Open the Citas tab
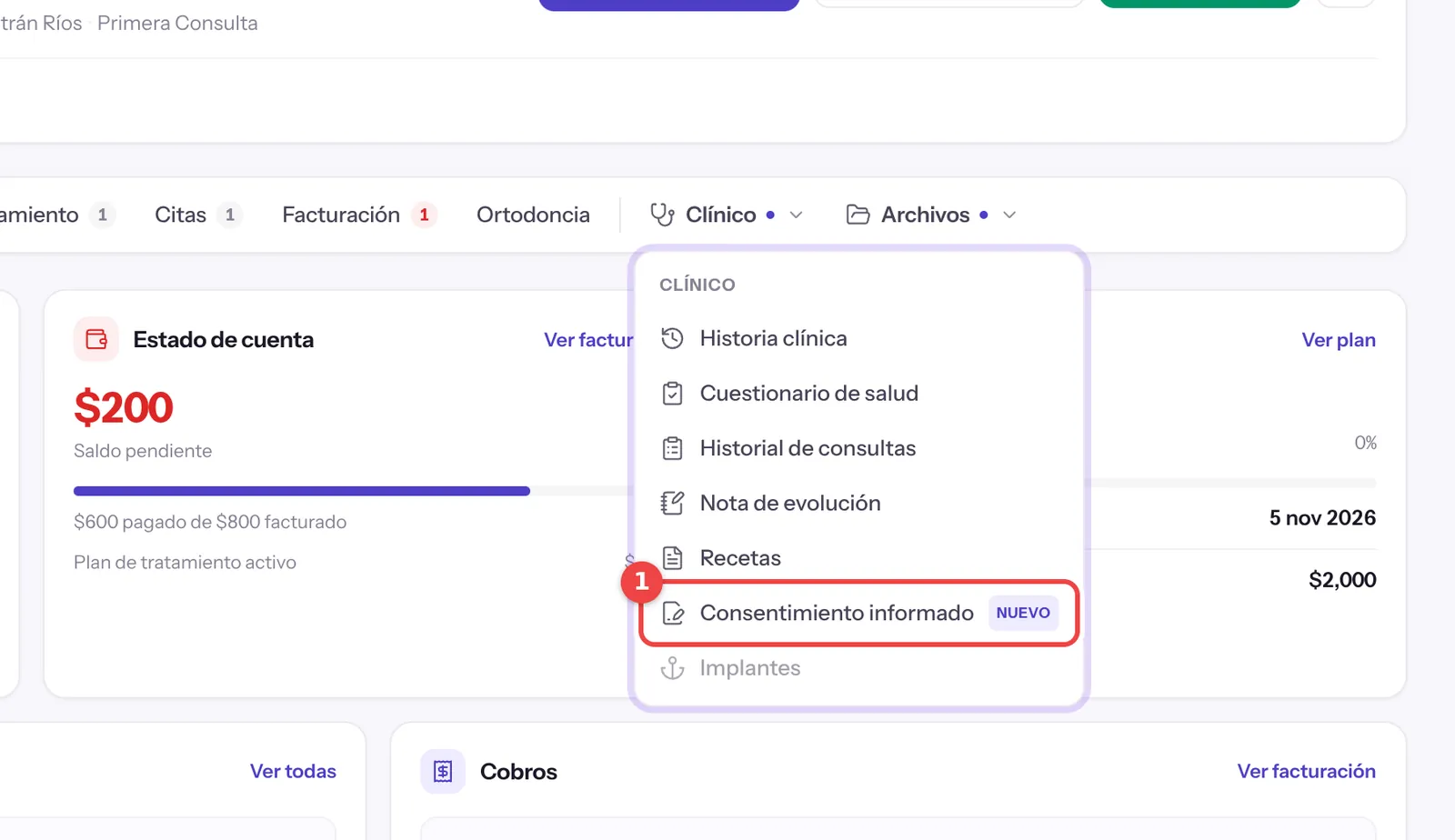This screenshot has width=1455, height=840. [x=197, y=215]
